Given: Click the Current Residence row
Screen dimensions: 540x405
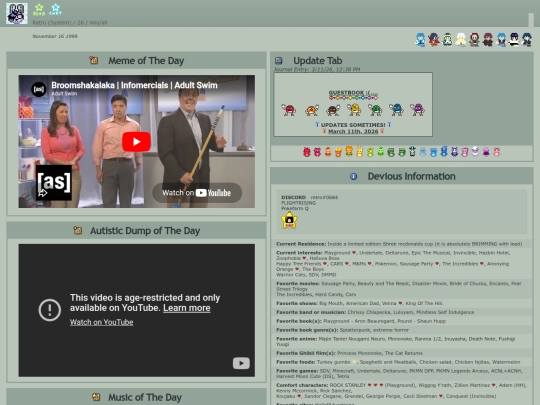Looking at the screenshot, I should 402,244.
